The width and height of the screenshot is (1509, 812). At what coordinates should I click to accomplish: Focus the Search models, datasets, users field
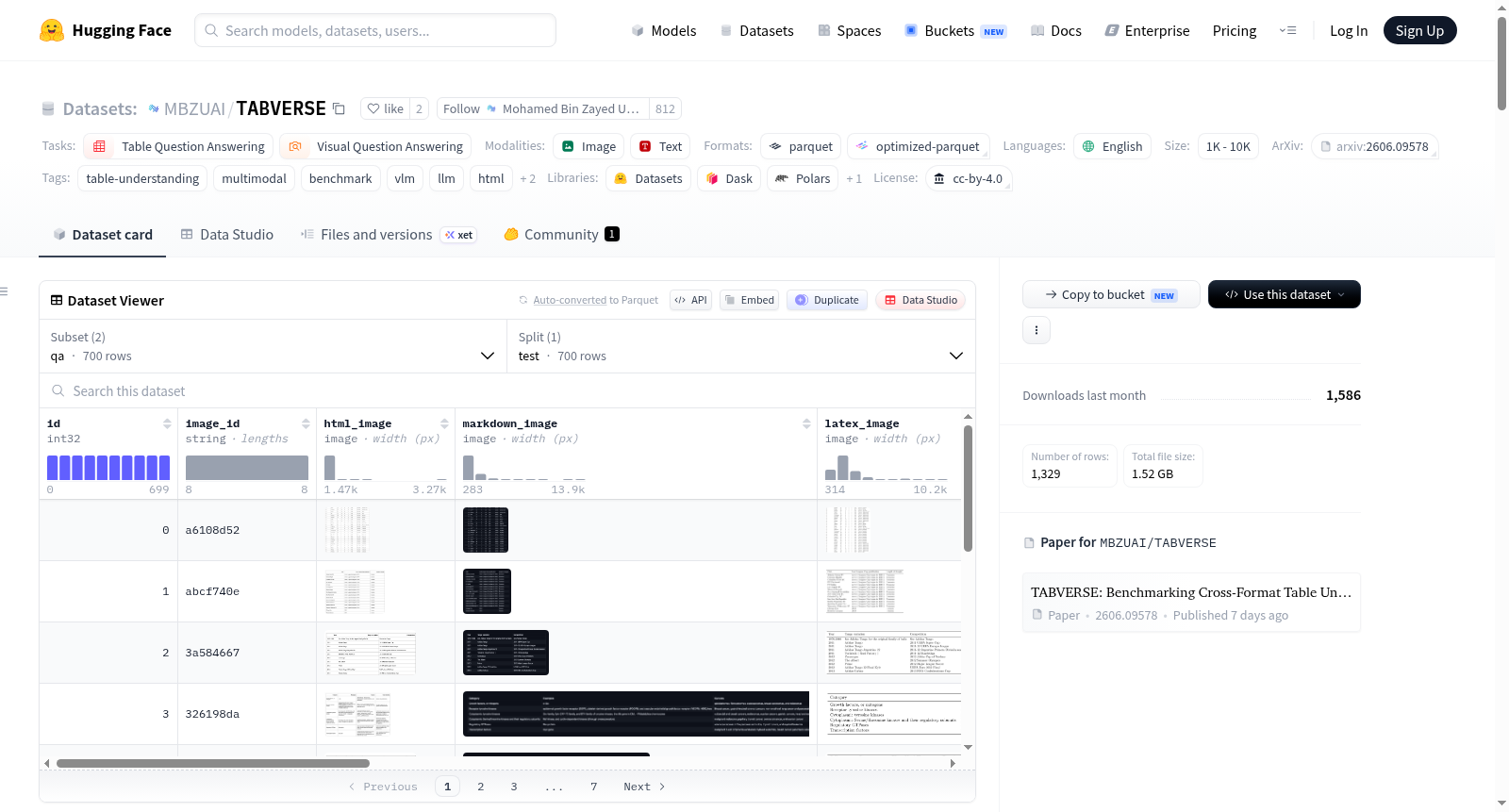pos(375,30)
